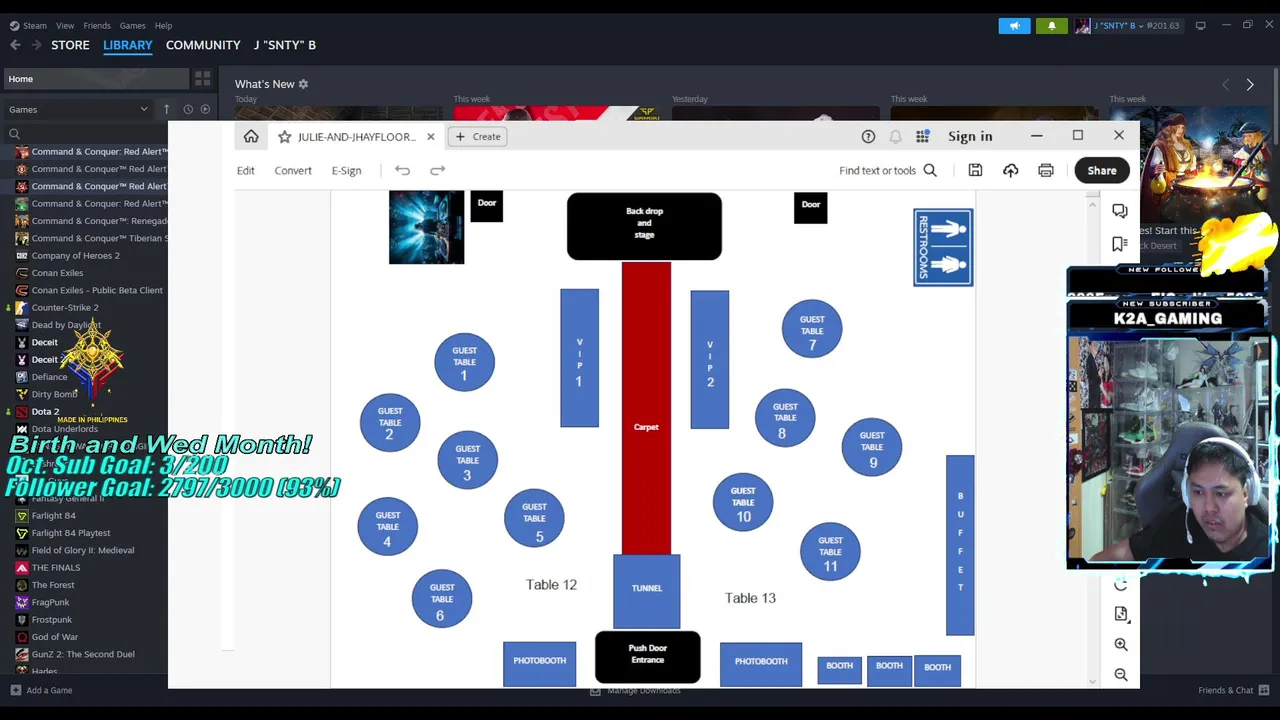Save the PDF with floppy icon
Viewport: 1280px width, 720px height.
pyautogui.click(x=975, y=170)
